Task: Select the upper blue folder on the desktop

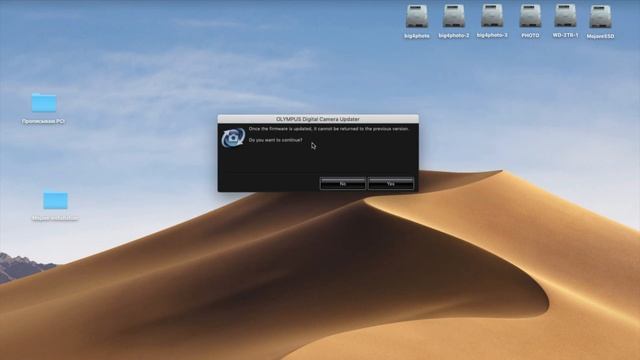Action: 44,102
